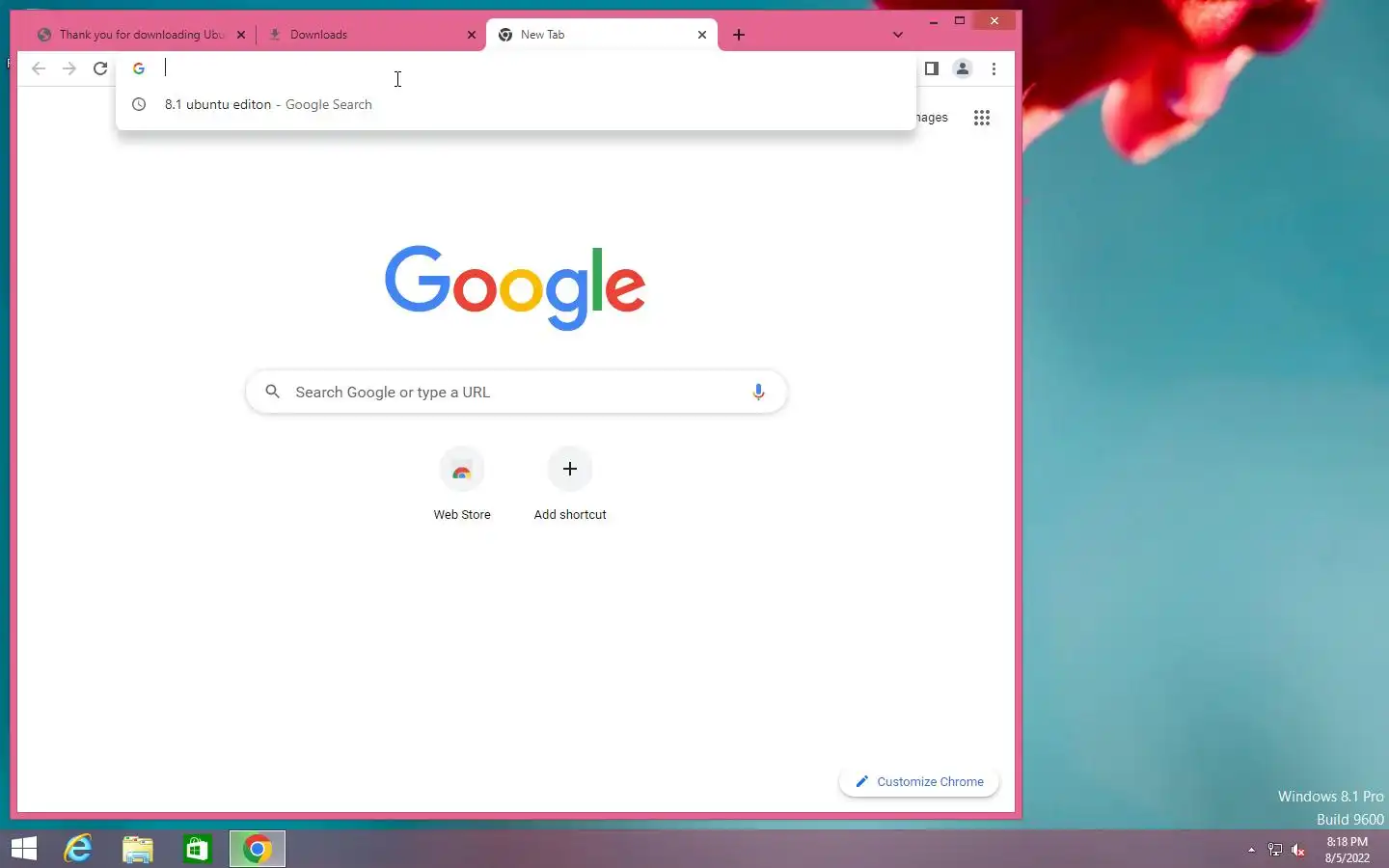The image size is (1389, 868).
Task: Switch to Thank you for downloading Ubuntu tab
Action: 140,35
